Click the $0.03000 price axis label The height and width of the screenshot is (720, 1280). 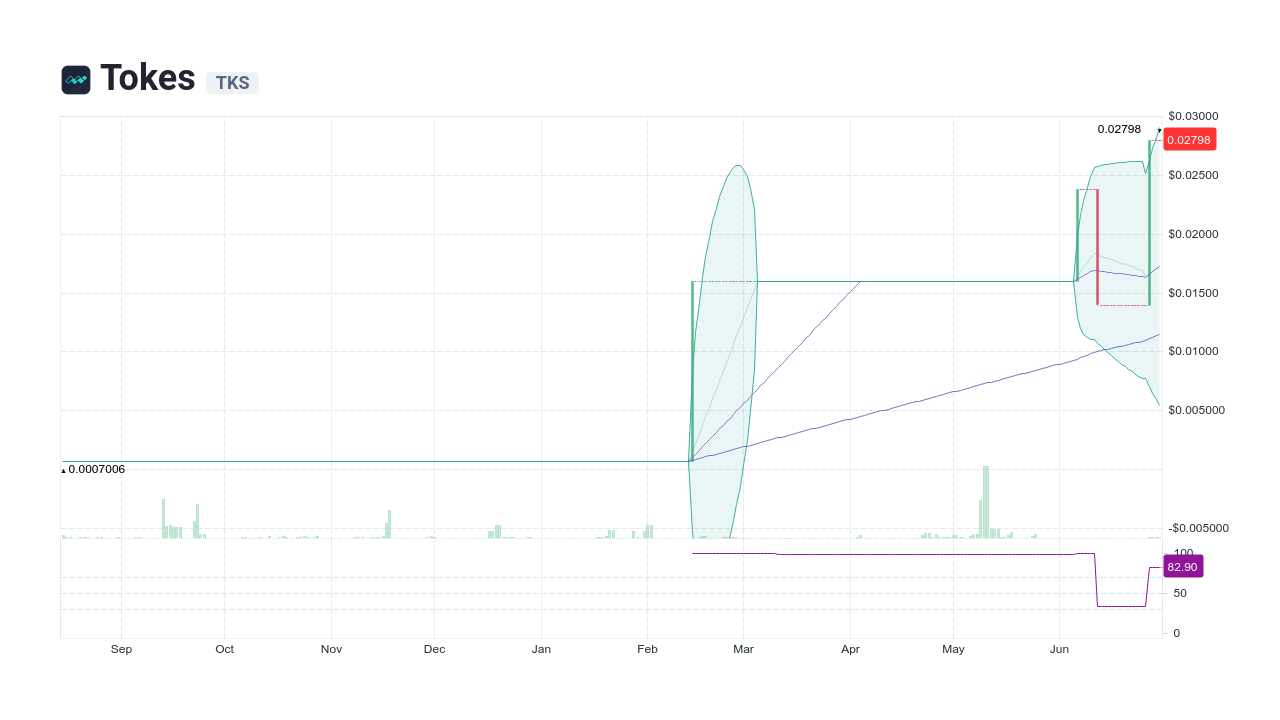click(1193, 116)
